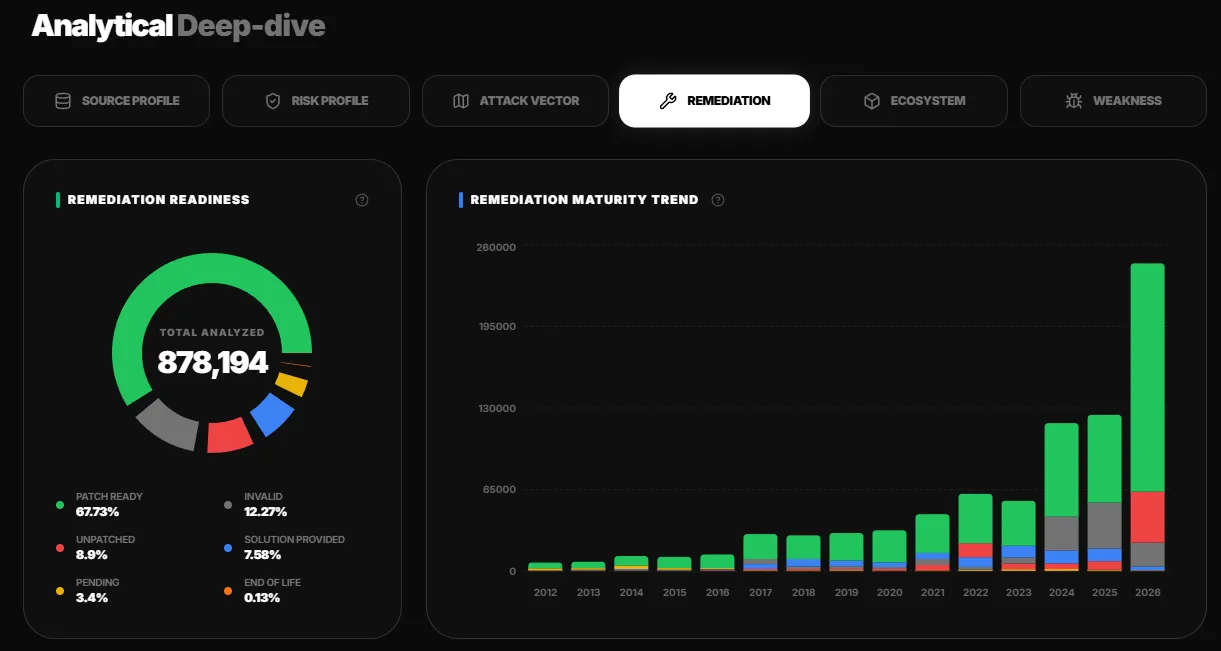Click the help icon beside Remediation Readiness

(362, 200)
